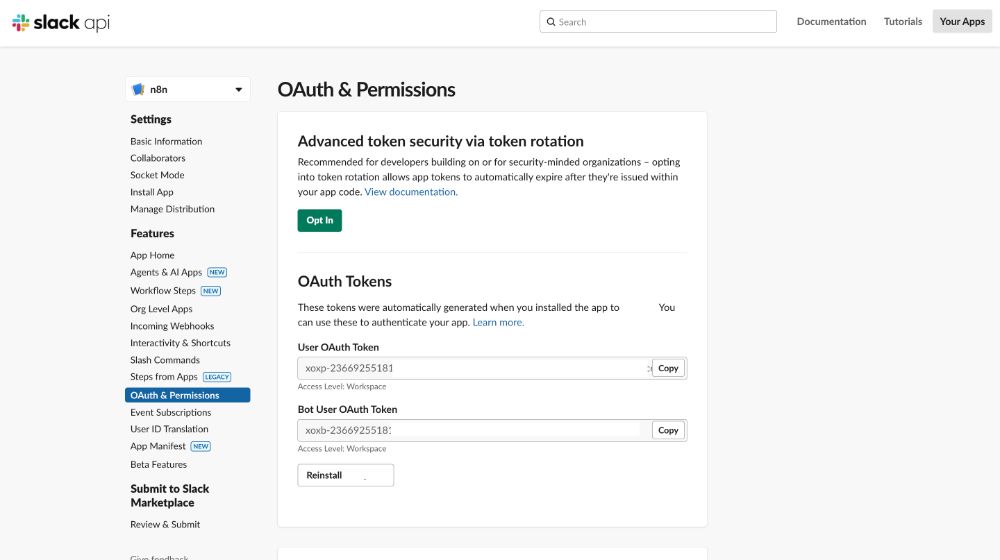The height and width of the screenshot is (560, 1000).
Task: Open the n8n app selector dropdown
Action: pos(188,89)
